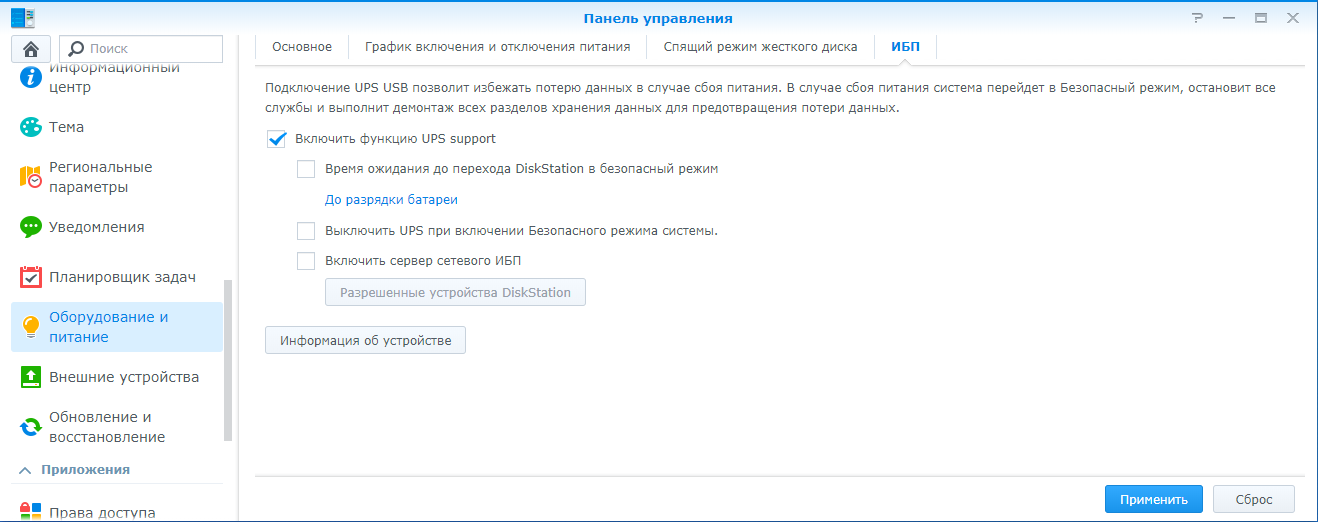Open the Информационный центр info icon
This screenshot has width=1318, height=522.
coord(31,77)
